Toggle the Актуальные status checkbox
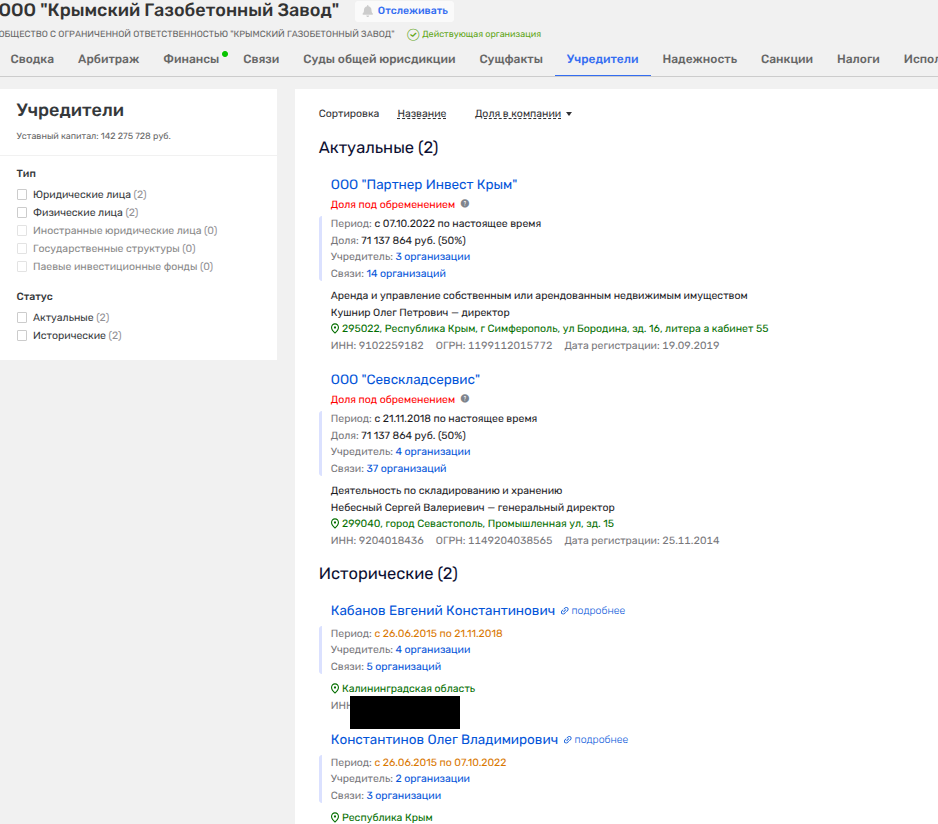 pyautogui.click(x=22, y=318)
